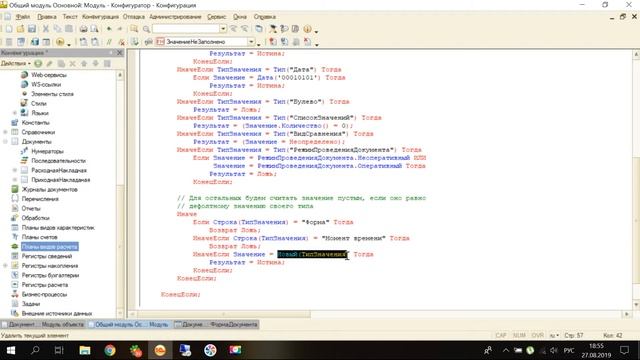This screenshot has width=640, height=360.
Task: Edit object with pencil icon in Configuration panel
Action: [49, 63]
